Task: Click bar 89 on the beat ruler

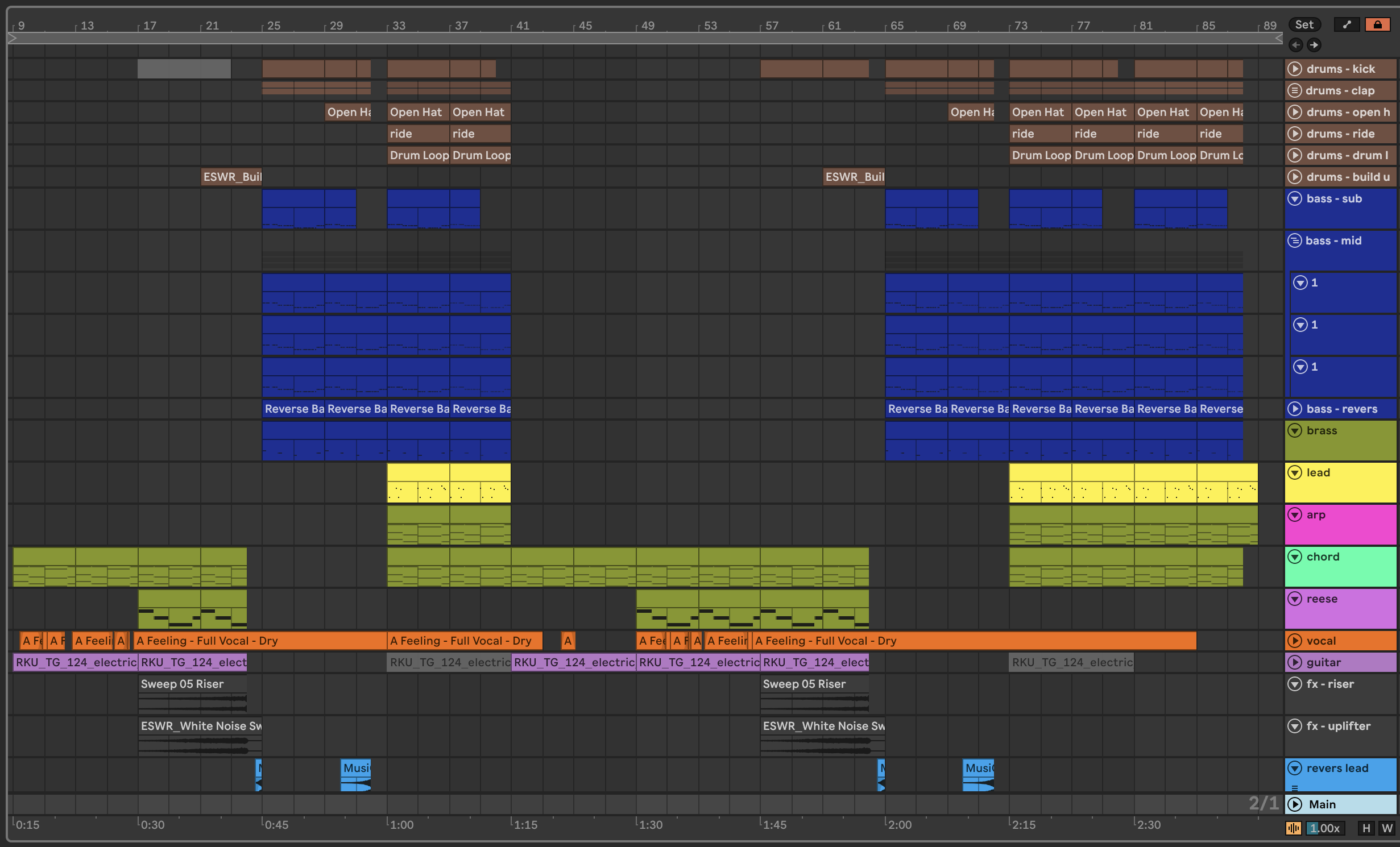Action: [x=1270, y=26]
